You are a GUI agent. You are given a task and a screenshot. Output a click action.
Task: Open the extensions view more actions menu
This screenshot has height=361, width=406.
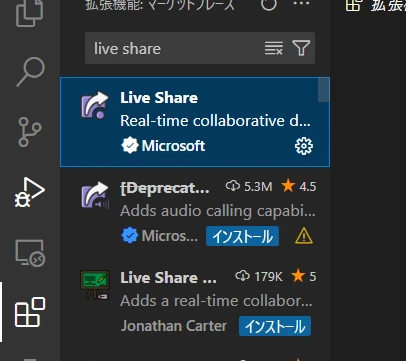(x=301, y=4)
